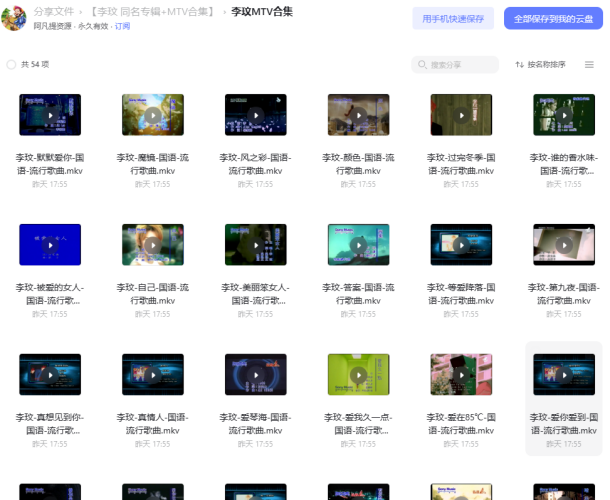The height and width of the screenshot is (500, 610).
Task: Play the 李玟-美丽笨女人 video thumbnail
Action: (x=256, y=245)
